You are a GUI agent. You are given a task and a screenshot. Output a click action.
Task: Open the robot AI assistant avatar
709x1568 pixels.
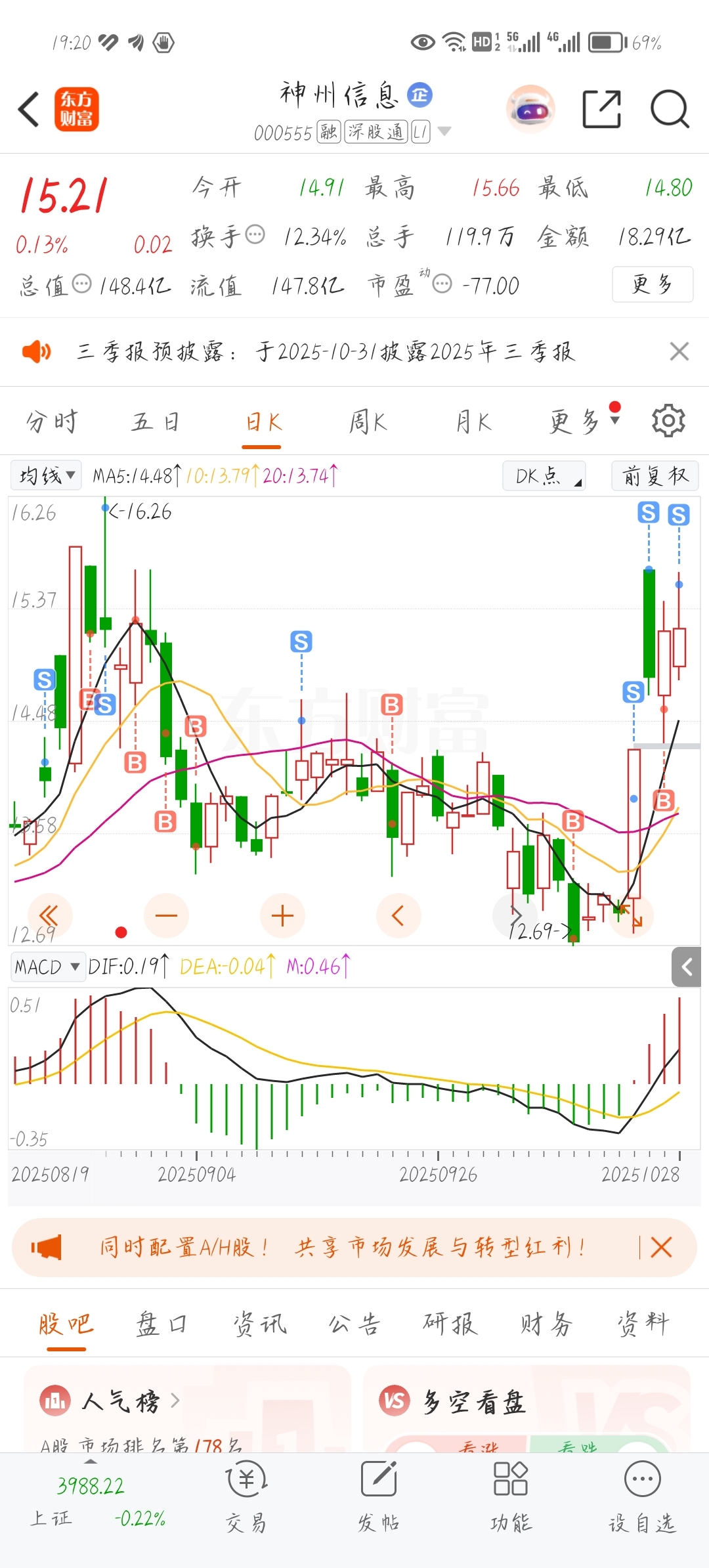pos(530,109)
